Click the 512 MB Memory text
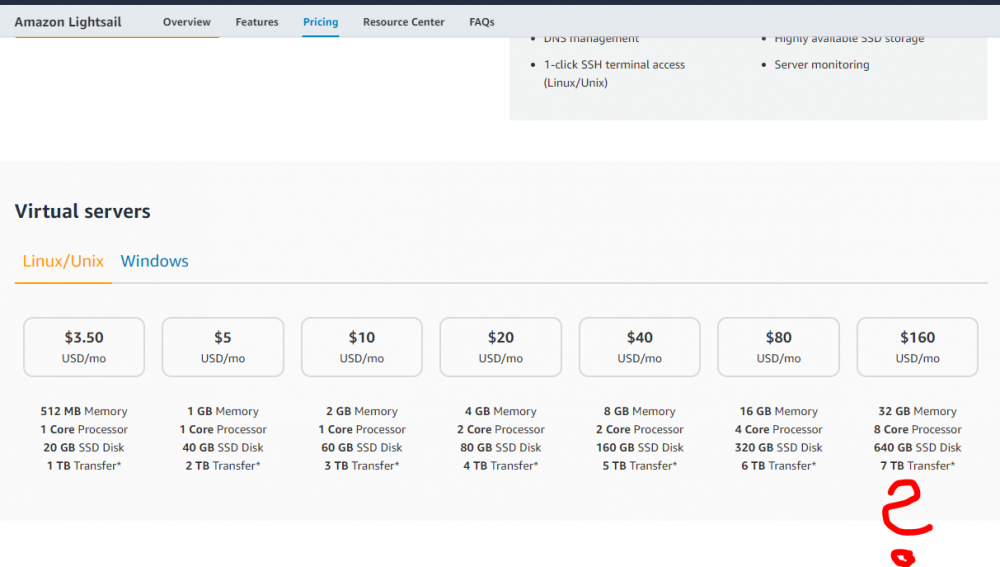Image resolution: width=1000 pixels, height=567 pixels. tap(84, 411)
